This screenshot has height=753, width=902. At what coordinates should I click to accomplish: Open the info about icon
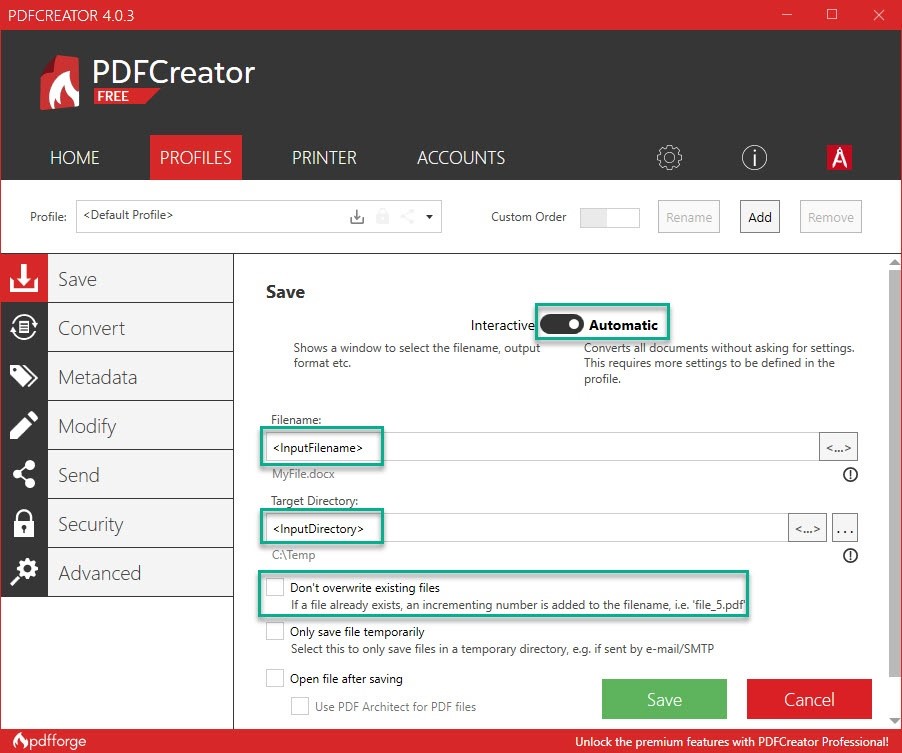pyautogui.click(x=754, y=157)
